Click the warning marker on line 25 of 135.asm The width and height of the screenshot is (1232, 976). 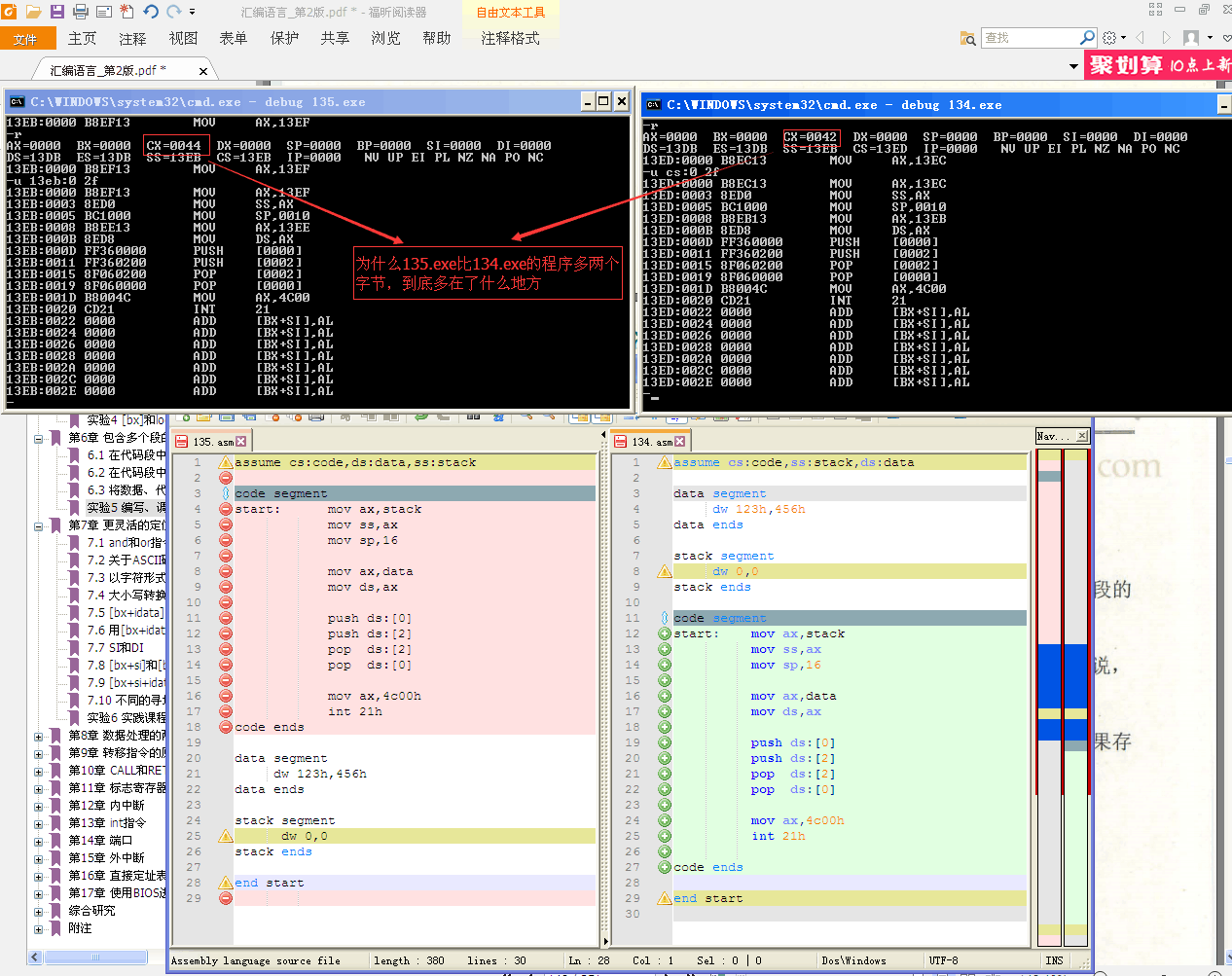tap(226, 836)
